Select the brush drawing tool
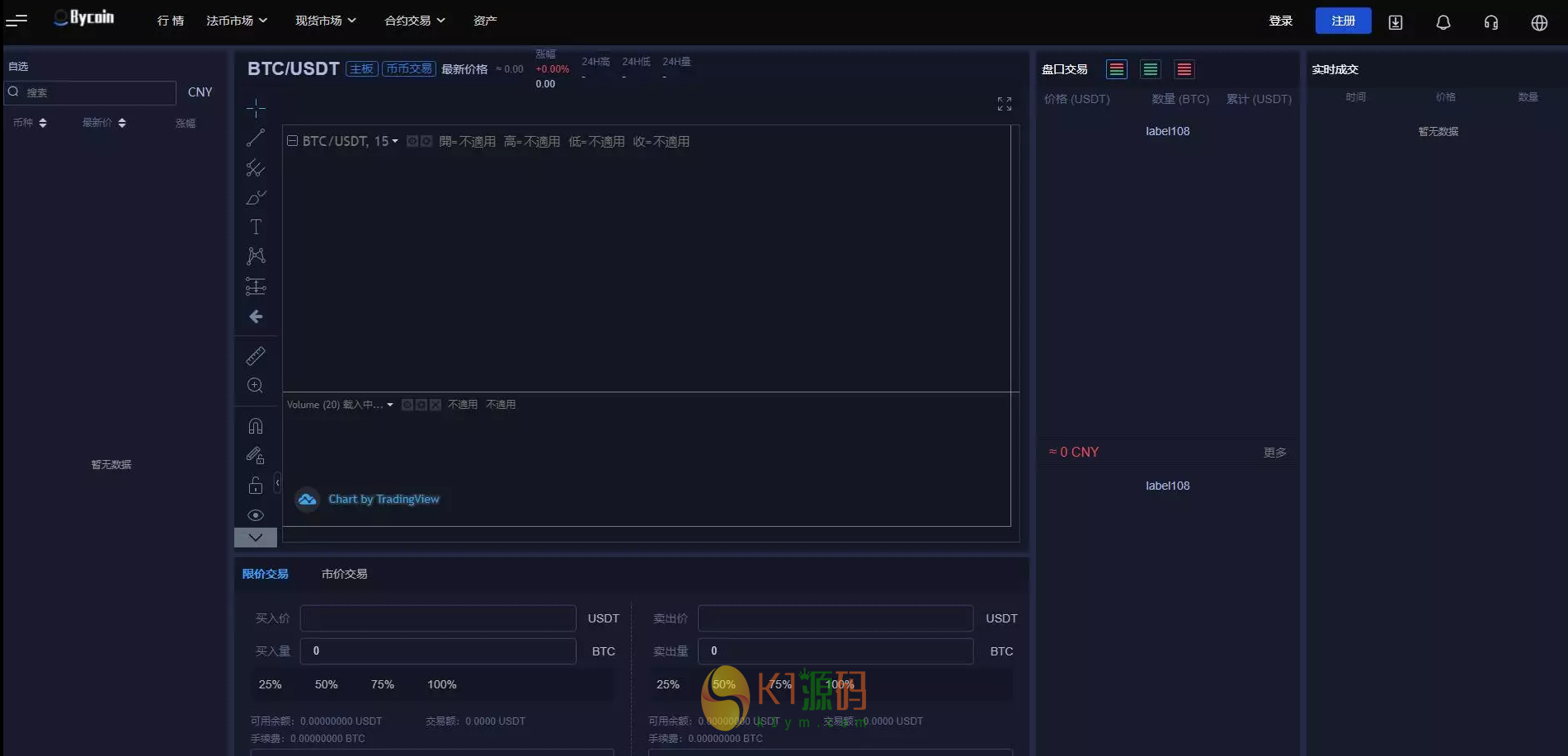Viewport: 1568px width, 756px height. 256,198
